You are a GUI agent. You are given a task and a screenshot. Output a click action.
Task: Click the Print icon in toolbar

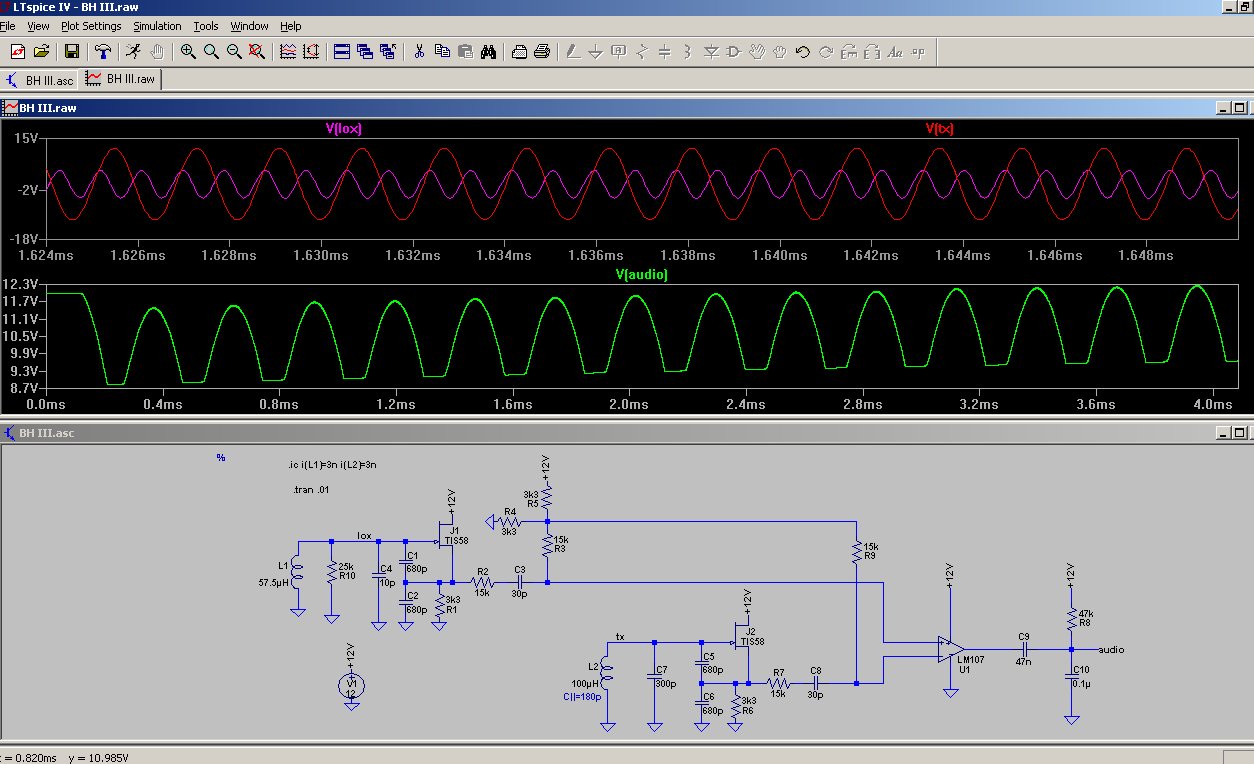coord(542,51)
